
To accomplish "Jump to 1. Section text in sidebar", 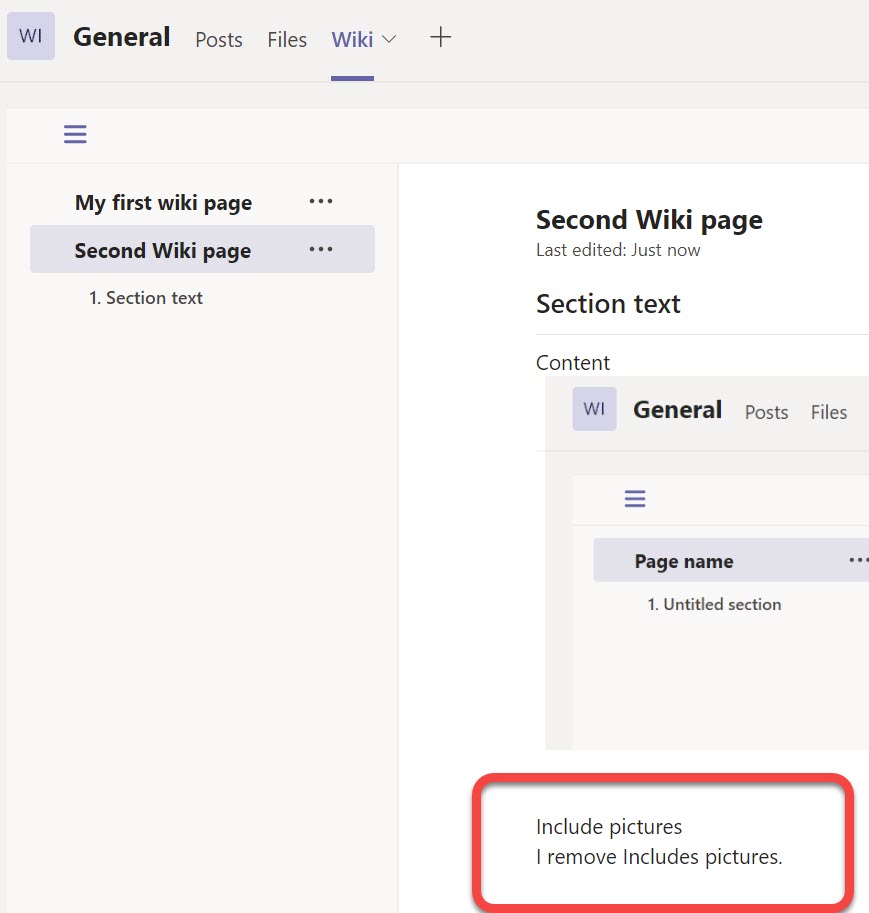I will (146, 298).
